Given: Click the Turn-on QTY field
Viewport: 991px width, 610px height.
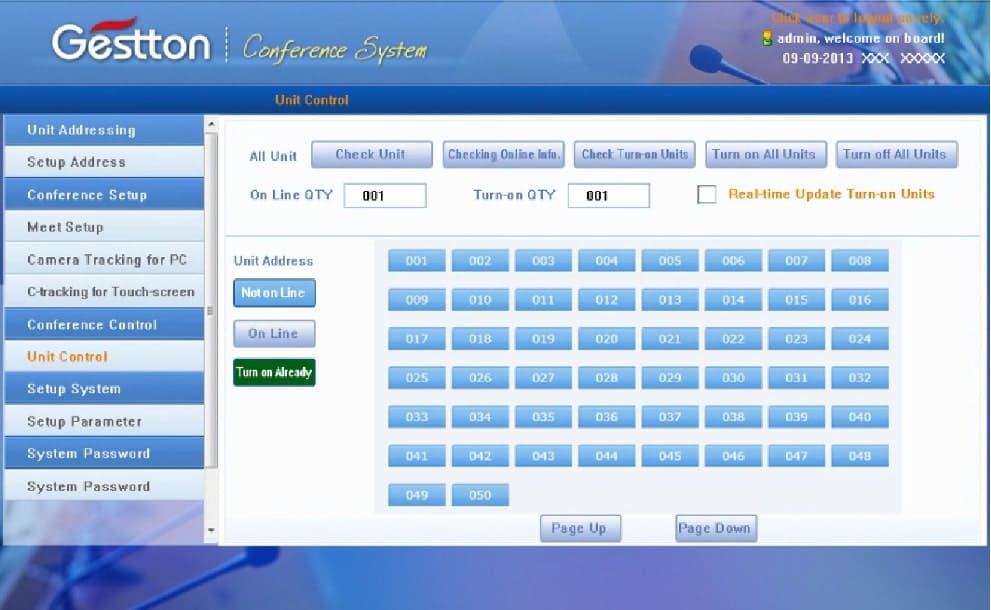Looking at the screenshot, I should [609, 195].
